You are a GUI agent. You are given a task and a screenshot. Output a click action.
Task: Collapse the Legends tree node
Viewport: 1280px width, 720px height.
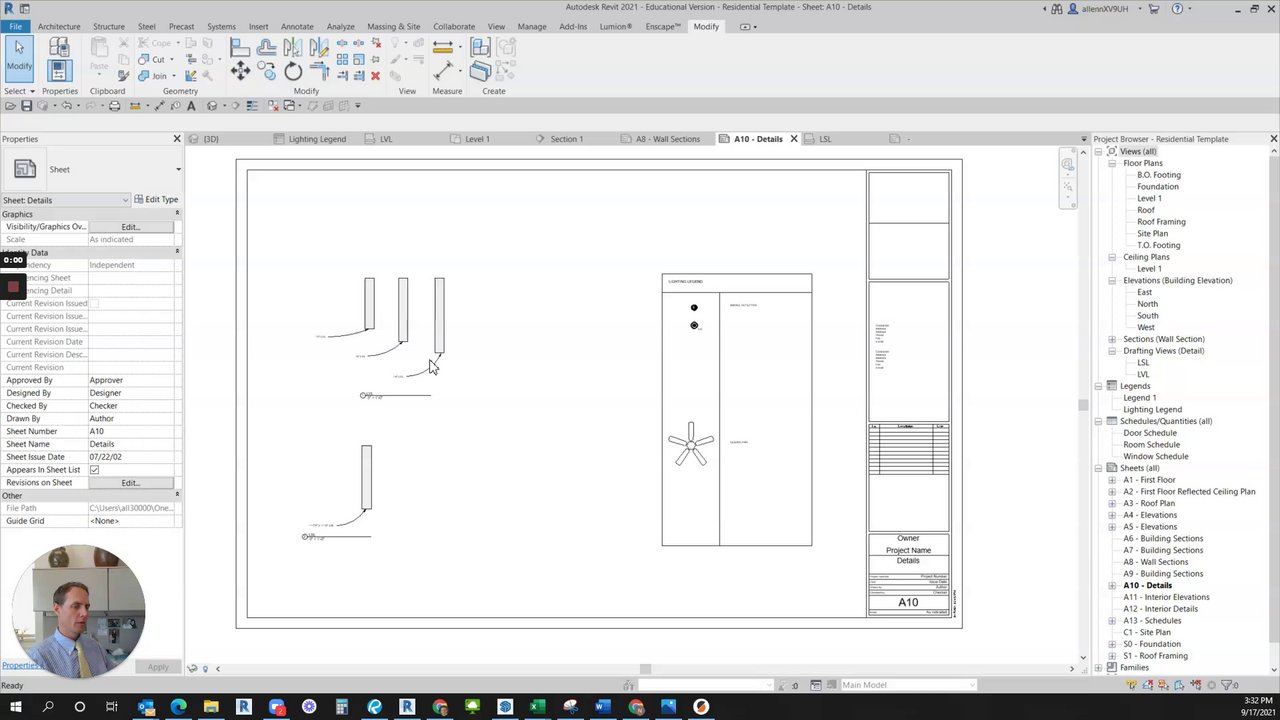(x=1098, y=386)
